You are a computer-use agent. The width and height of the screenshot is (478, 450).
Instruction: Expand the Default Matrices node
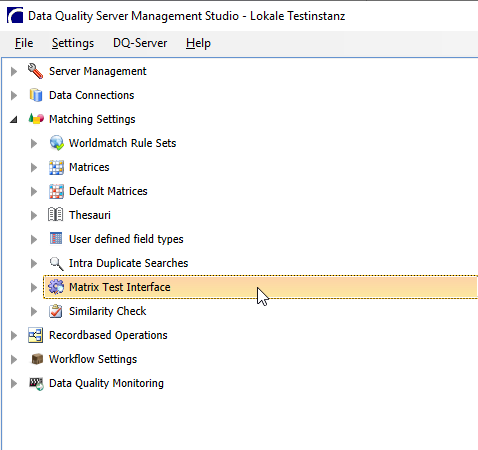[34, 191]
